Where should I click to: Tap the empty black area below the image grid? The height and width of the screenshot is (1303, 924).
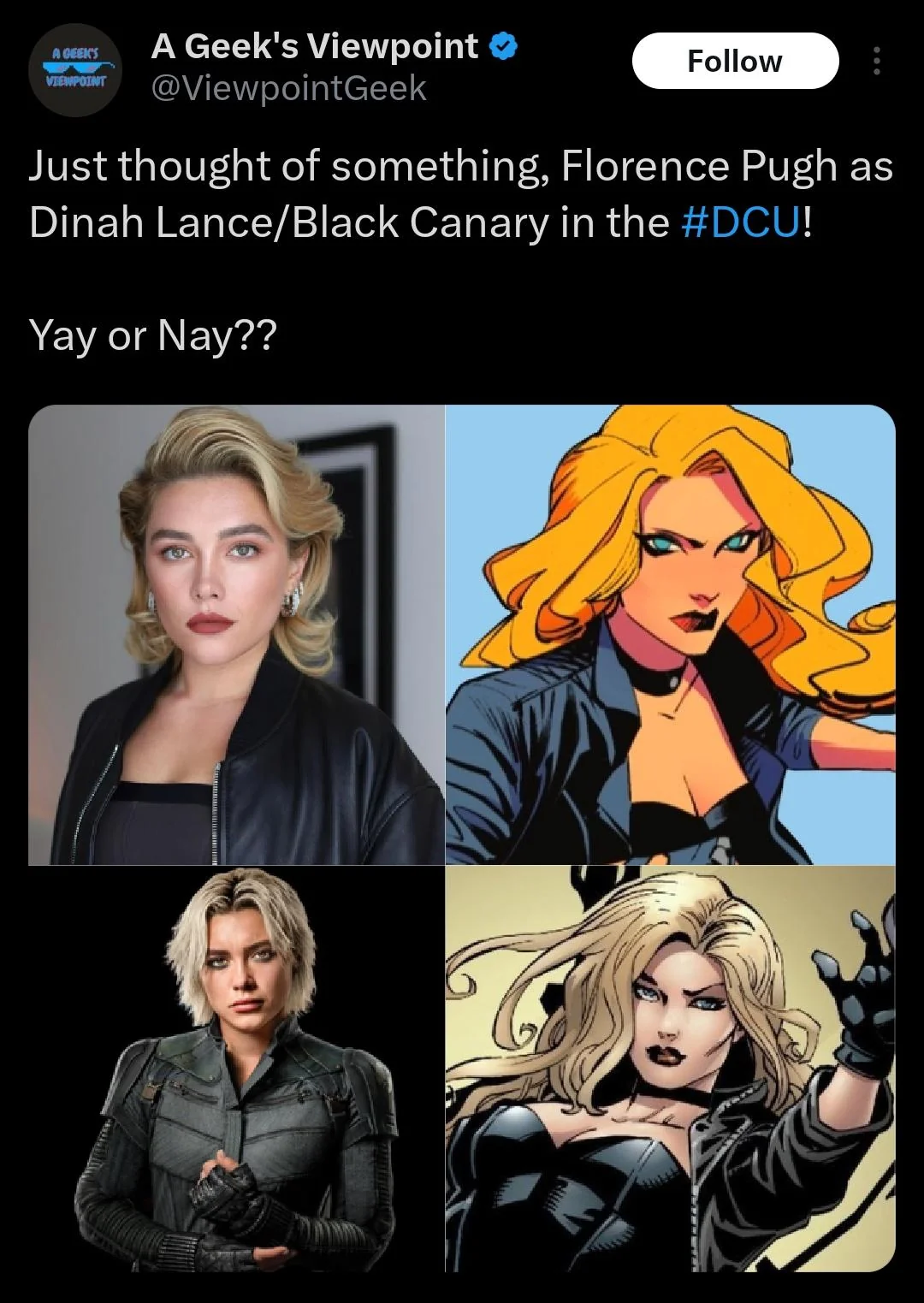click(462, 1288)
